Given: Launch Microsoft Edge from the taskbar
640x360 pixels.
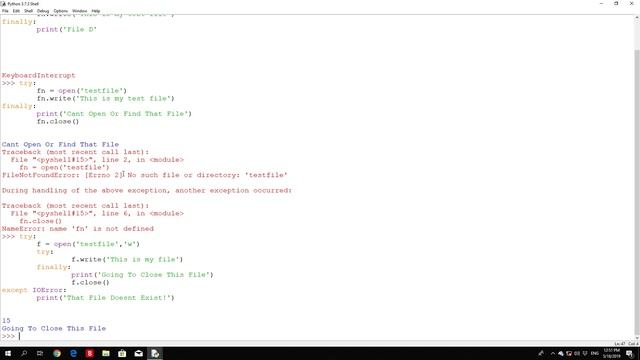Looking at the screenshot, I should click(73, 353).
